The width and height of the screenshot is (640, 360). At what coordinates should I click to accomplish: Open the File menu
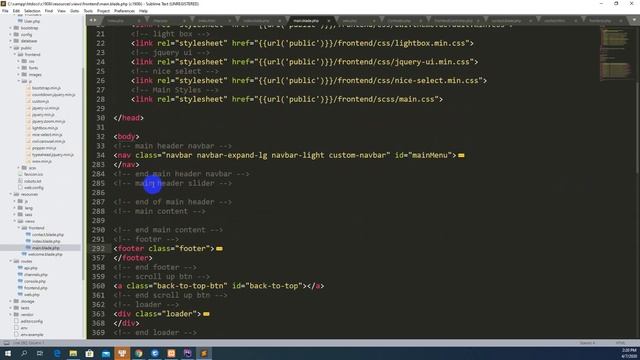pyautogui.click(x=5, y=11)
